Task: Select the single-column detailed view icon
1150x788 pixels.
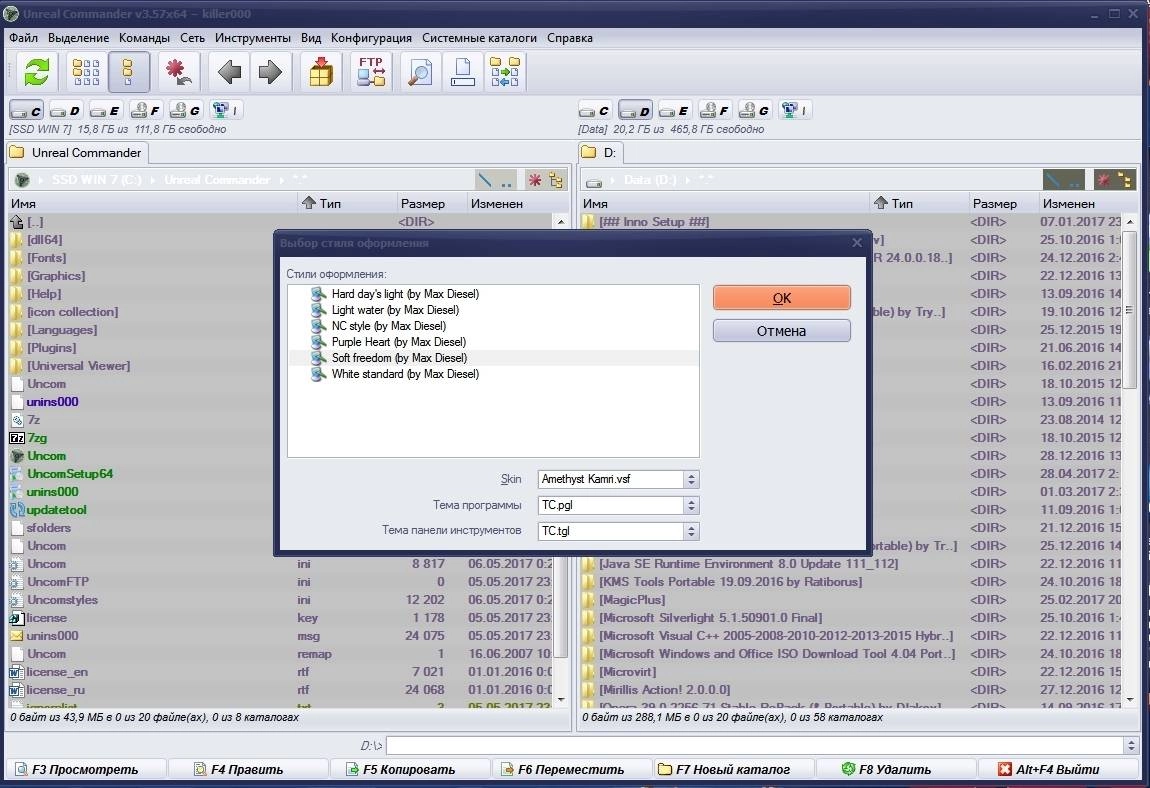Action: click(x=128, y=72)
